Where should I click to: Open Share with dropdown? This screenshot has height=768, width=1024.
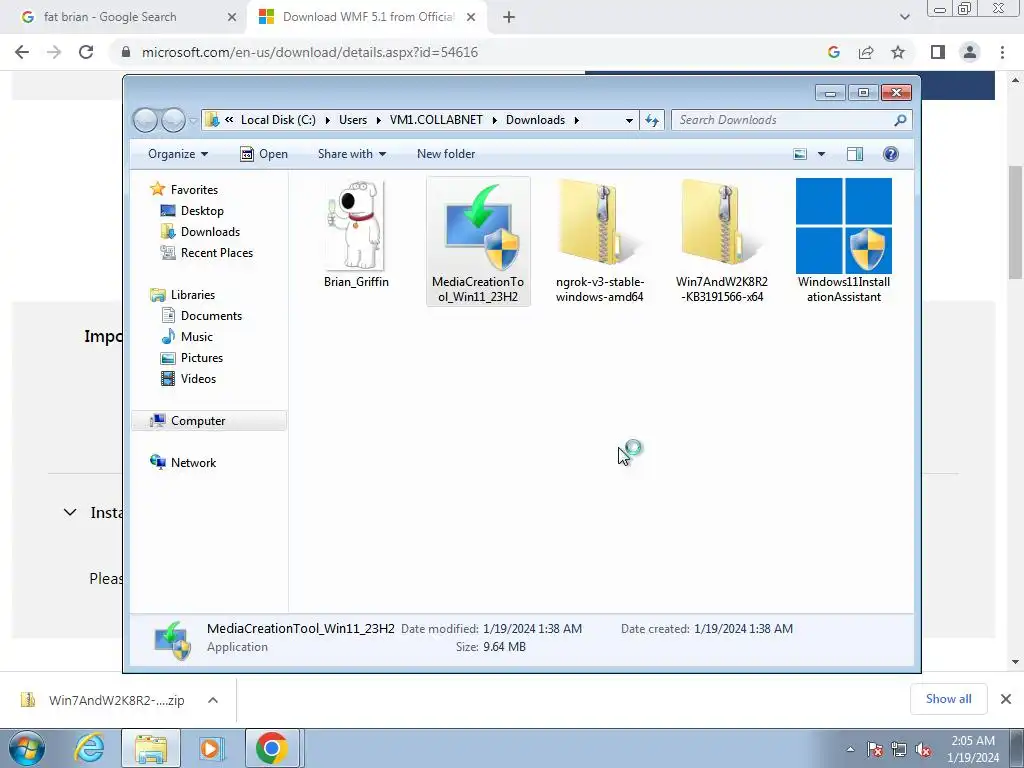(351, 154)
